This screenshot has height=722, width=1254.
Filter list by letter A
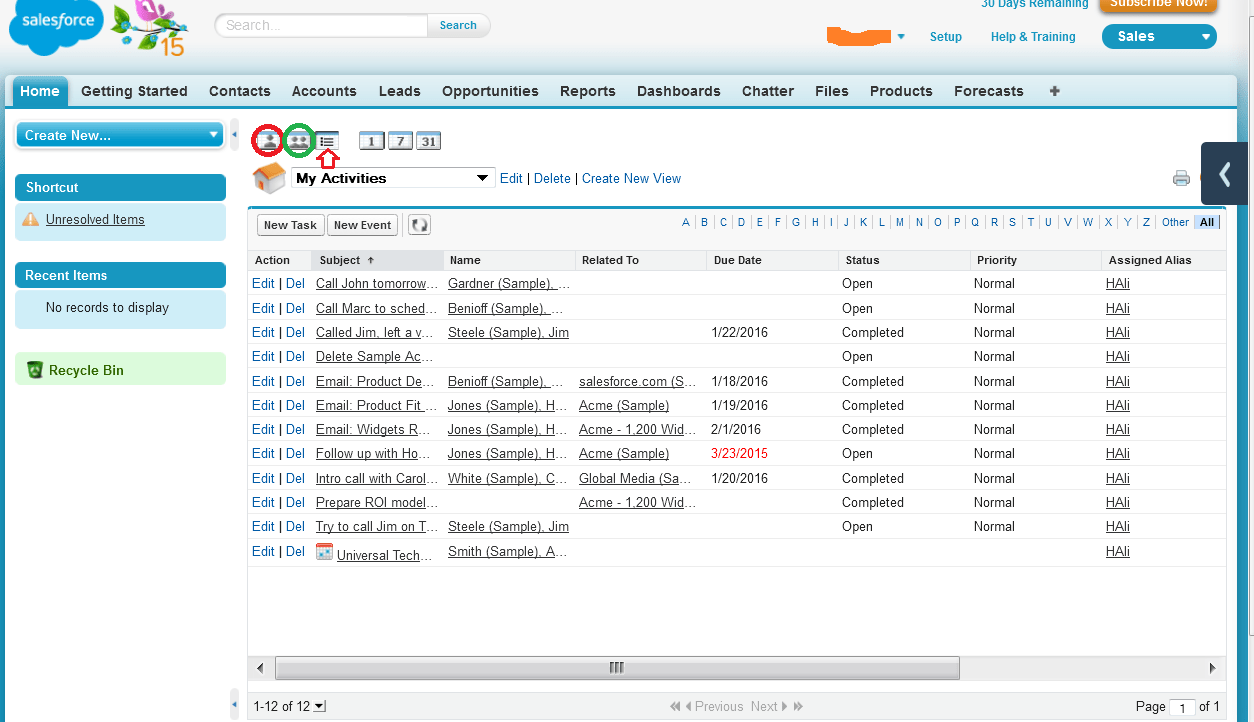pyautogui.click(x=686, y=222)
